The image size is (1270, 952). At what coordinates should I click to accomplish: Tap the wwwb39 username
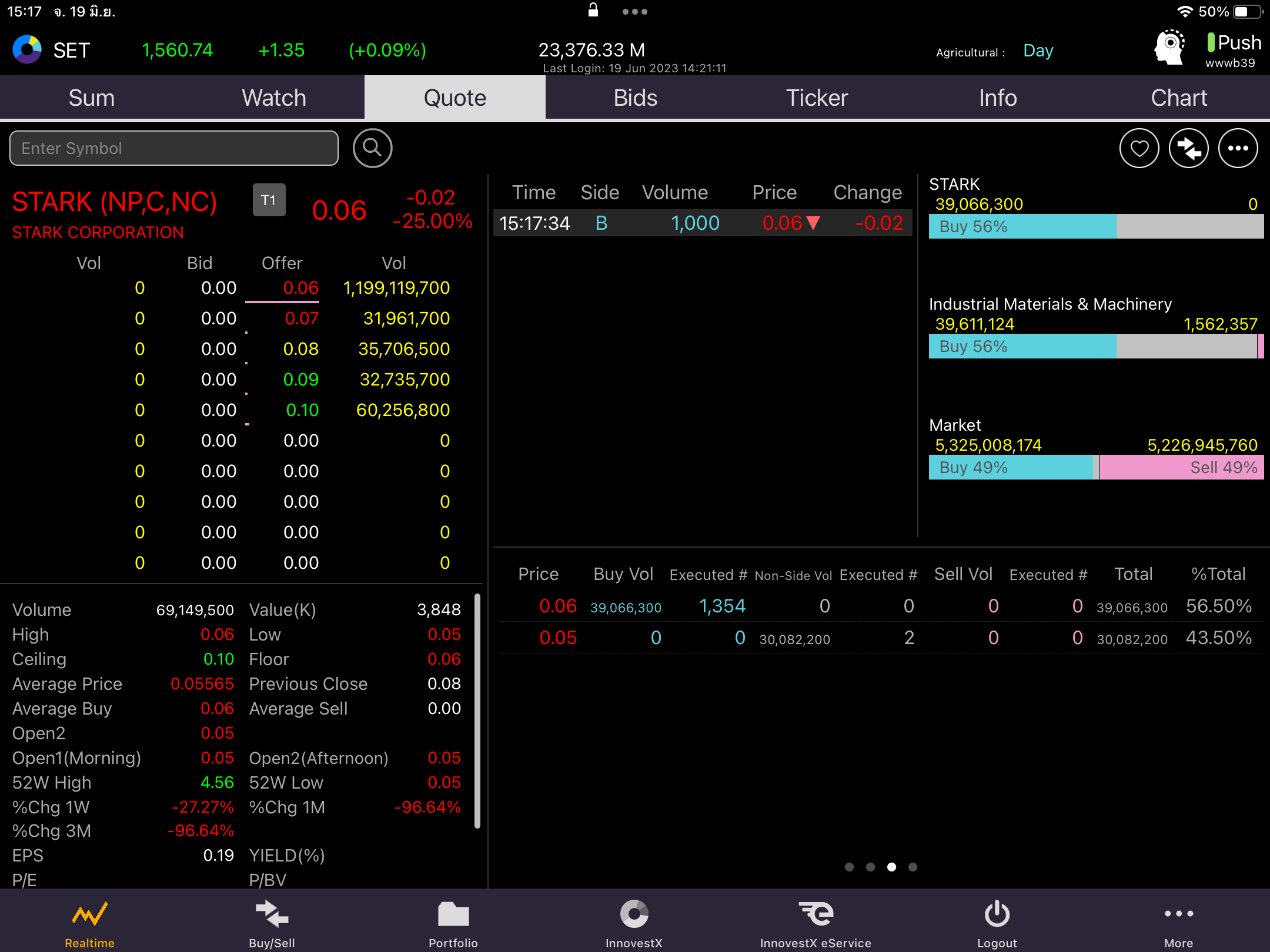pos(1230,63)
